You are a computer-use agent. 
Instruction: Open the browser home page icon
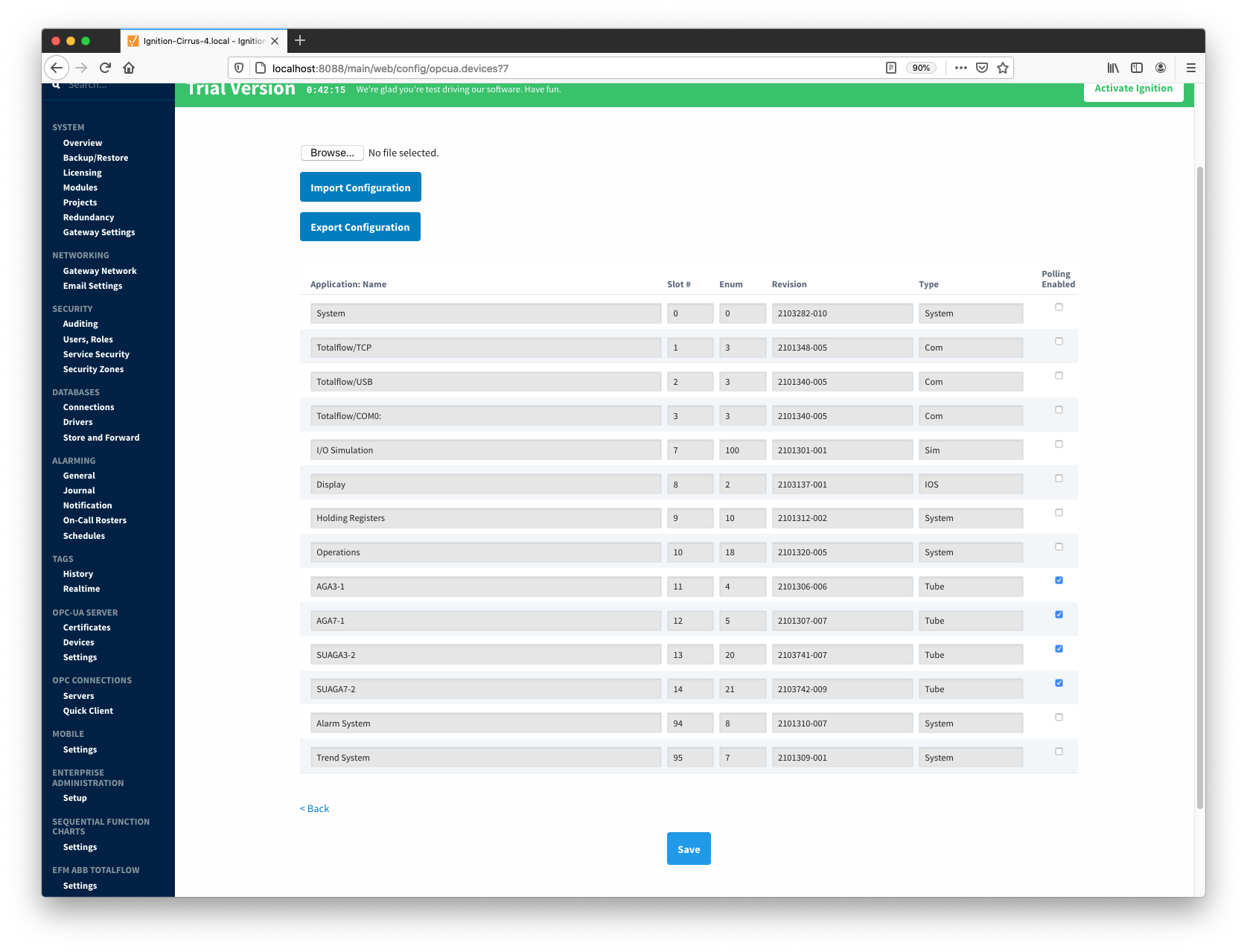[x=129, y=68]
